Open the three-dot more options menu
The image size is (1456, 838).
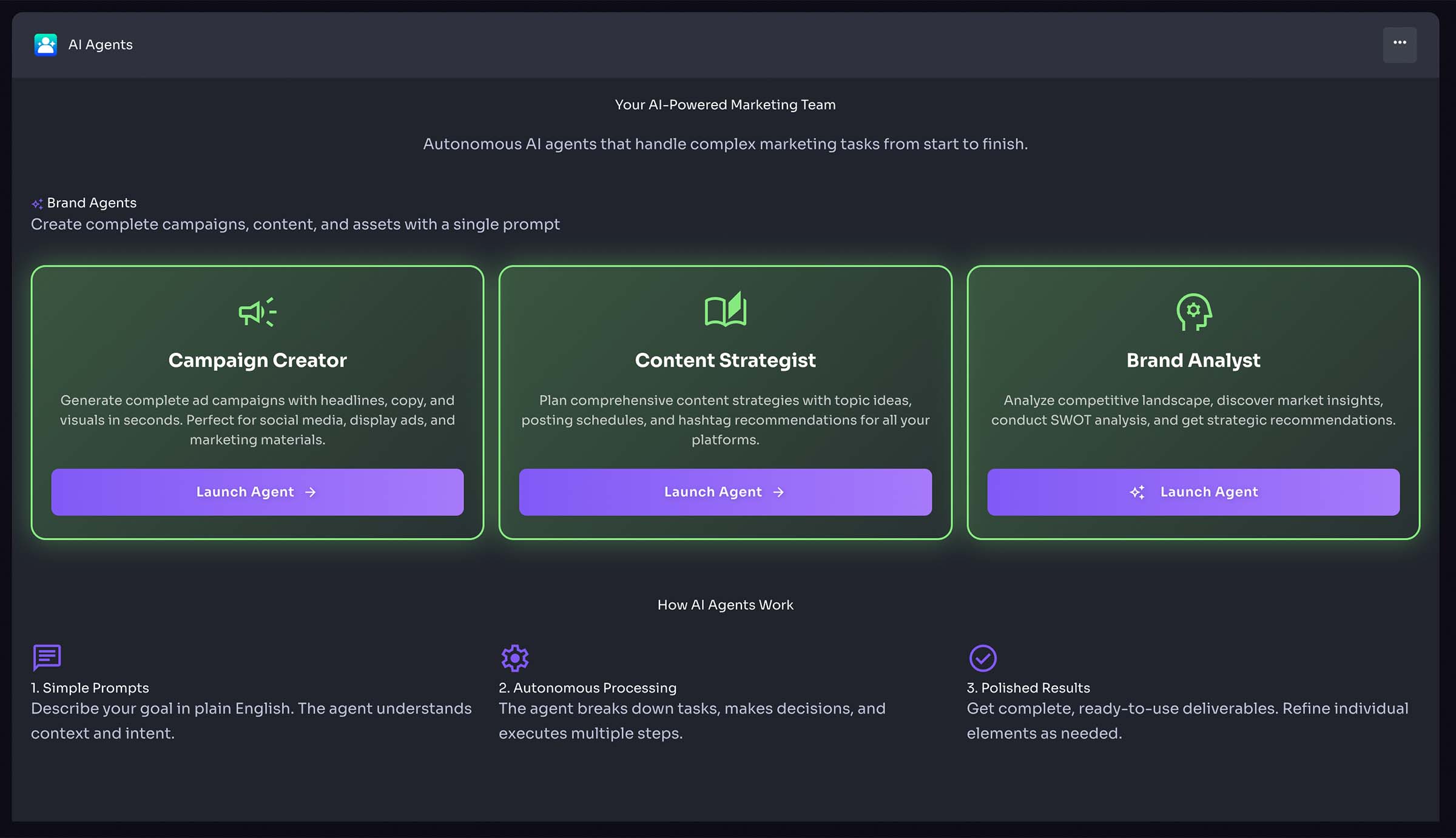1399,44
